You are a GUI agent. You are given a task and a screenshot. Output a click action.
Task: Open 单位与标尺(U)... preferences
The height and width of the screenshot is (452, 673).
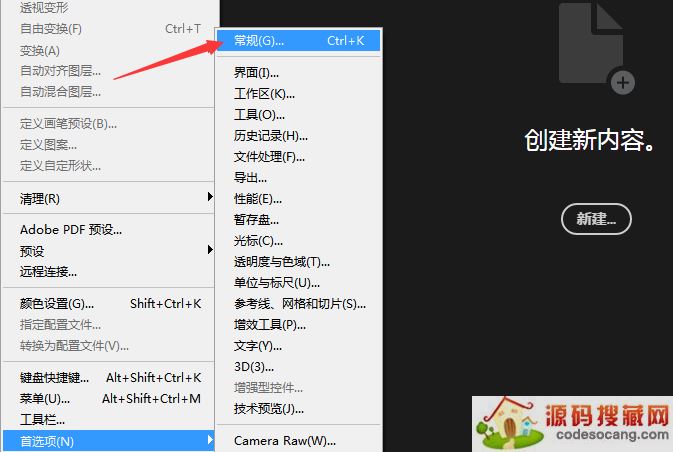tap(277, 283)
